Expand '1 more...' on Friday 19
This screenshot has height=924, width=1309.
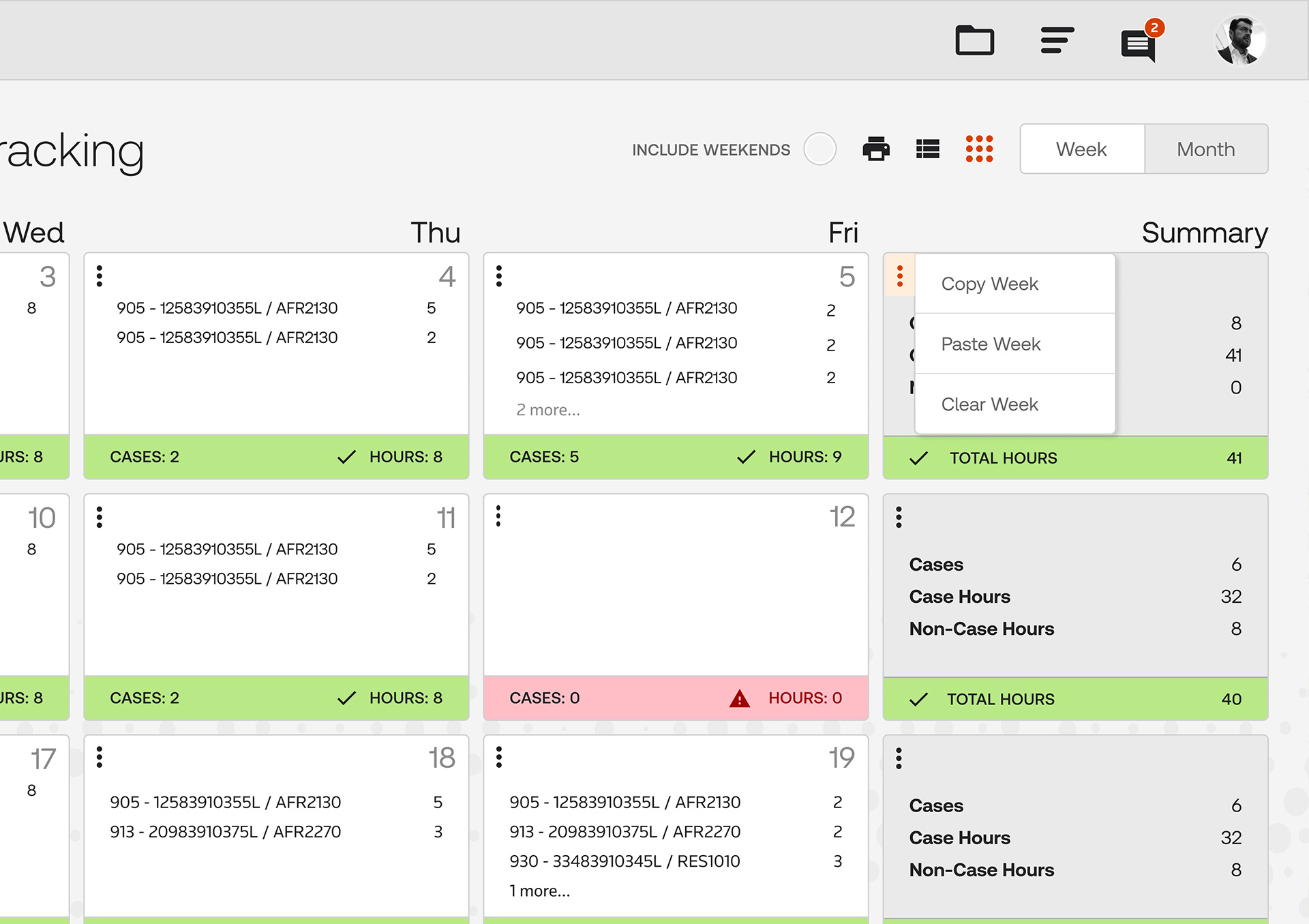(x=539, y=891)
